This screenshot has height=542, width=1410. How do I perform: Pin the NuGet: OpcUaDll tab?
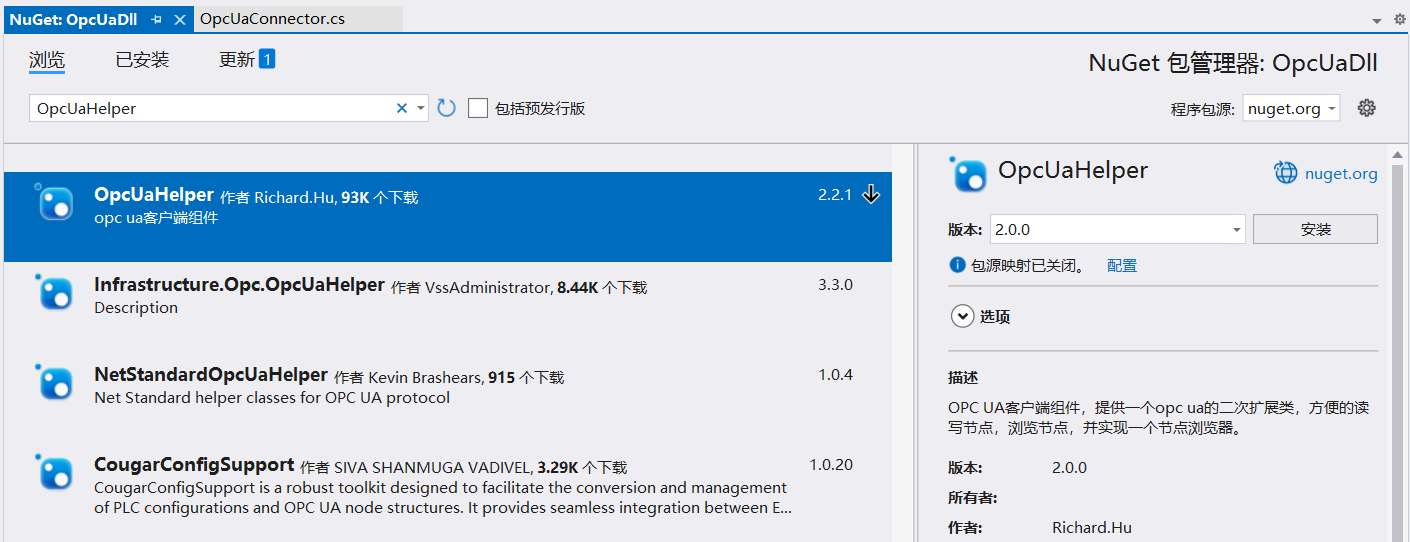pos(157,19)
